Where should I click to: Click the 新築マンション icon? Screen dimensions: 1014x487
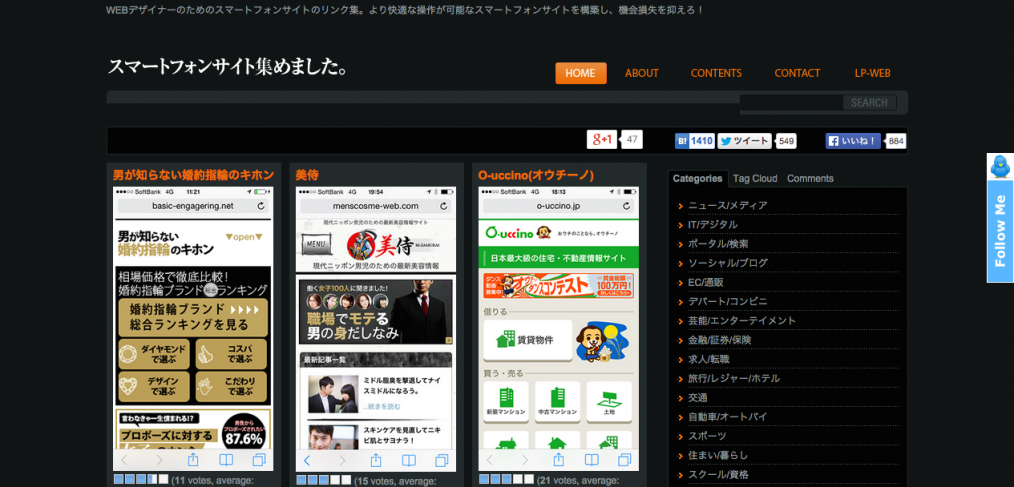click(506, 402)
